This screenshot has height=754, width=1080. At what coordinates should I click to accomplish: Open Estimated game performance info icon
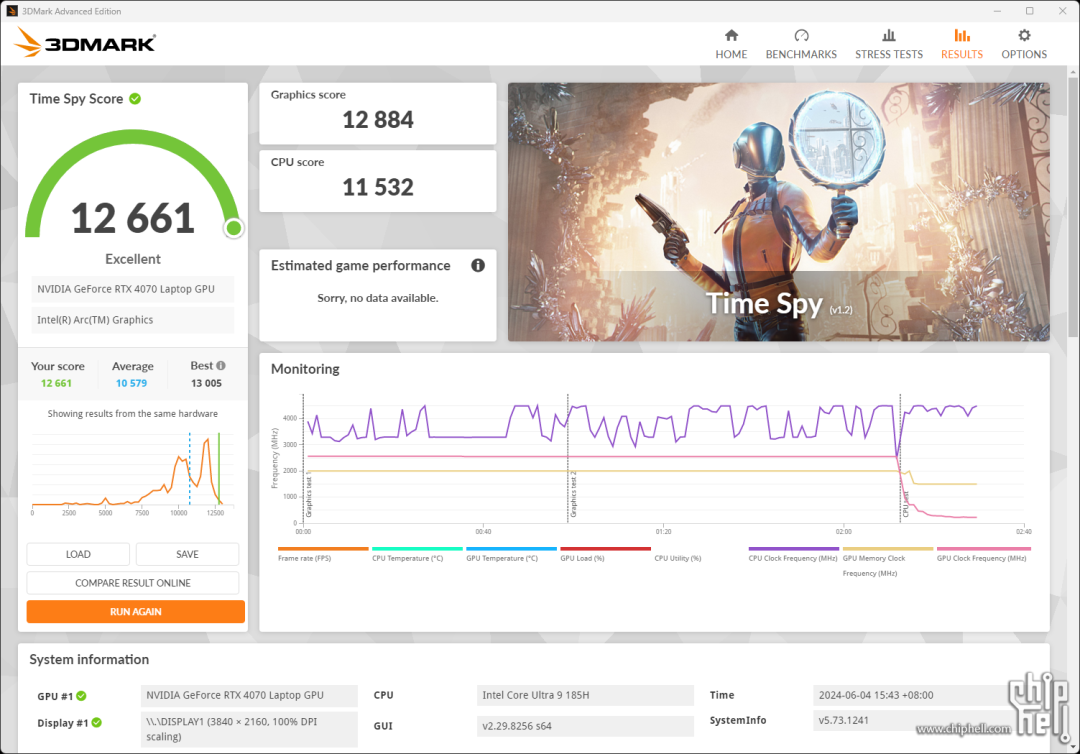(478, 265)
